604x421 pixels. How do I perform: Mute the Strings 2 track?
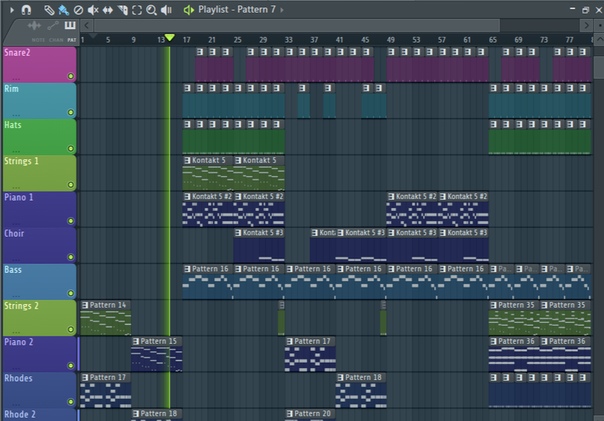tap(70, 329)
